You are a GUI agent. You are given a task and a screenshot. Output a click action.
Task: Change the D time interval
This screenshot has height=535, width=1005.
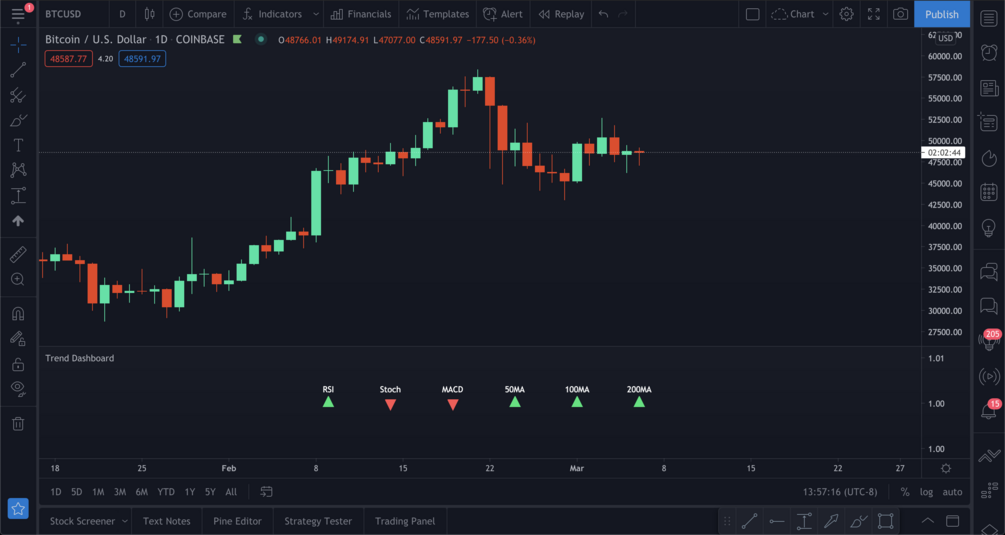[122, 14]
